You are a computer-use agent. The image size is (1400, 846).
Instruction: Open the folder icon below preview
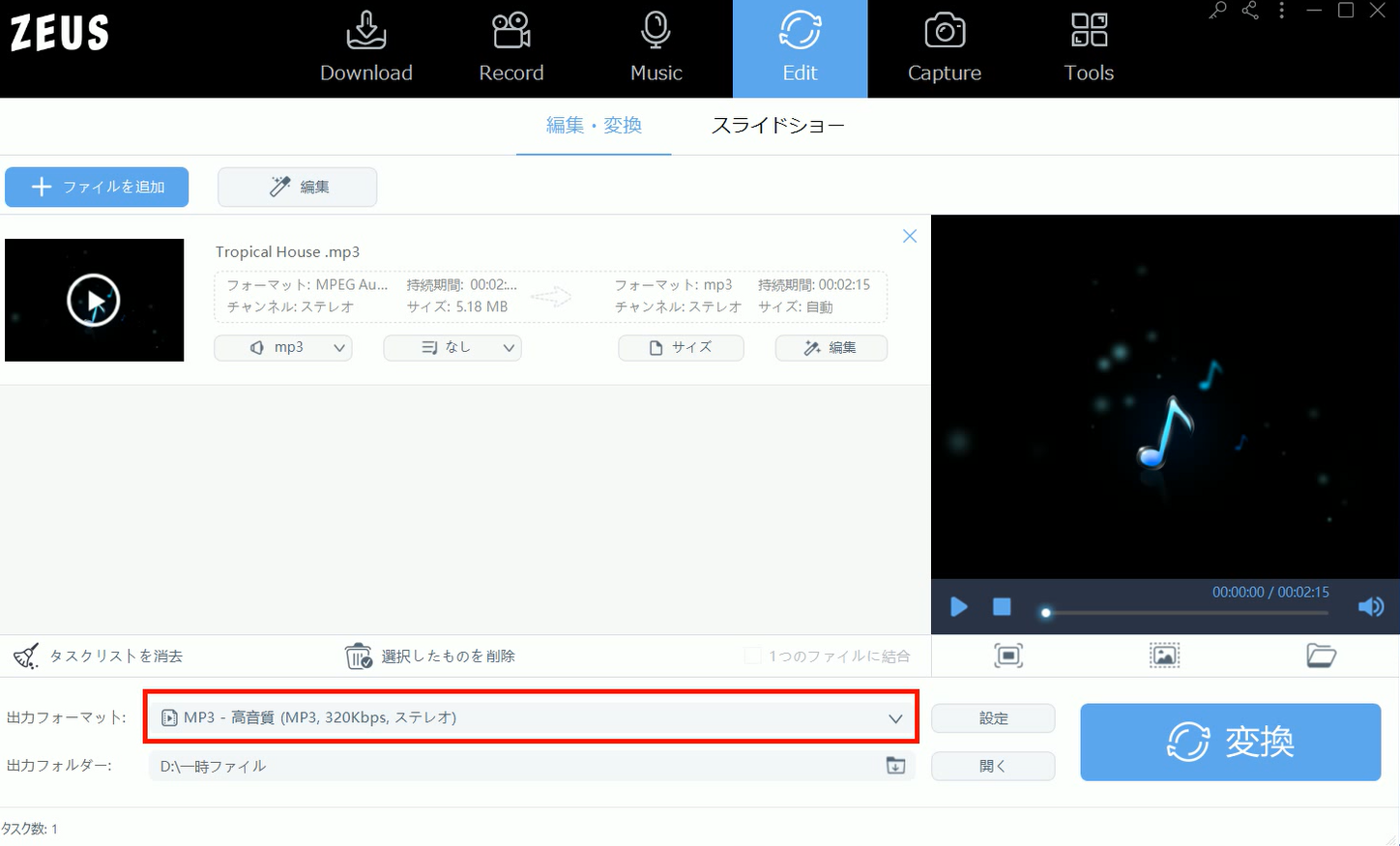click(1321, 656)
